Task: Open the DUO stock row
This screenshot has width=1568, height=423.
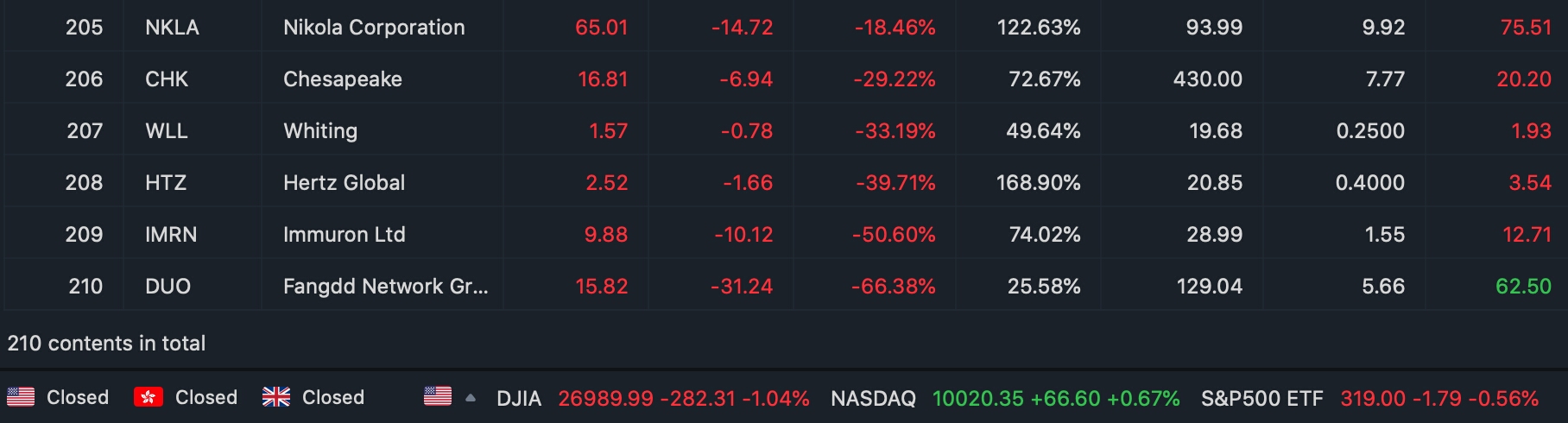Action: (168, 287)
